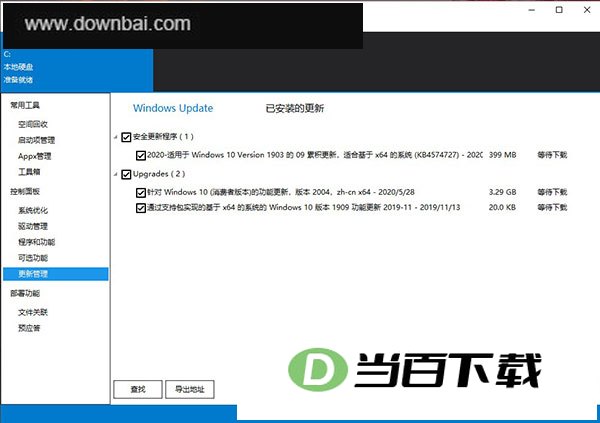Image resolution: width=600 pixels, height=423 pixels.
Task: Minimize the window
Action: (532, 10)
